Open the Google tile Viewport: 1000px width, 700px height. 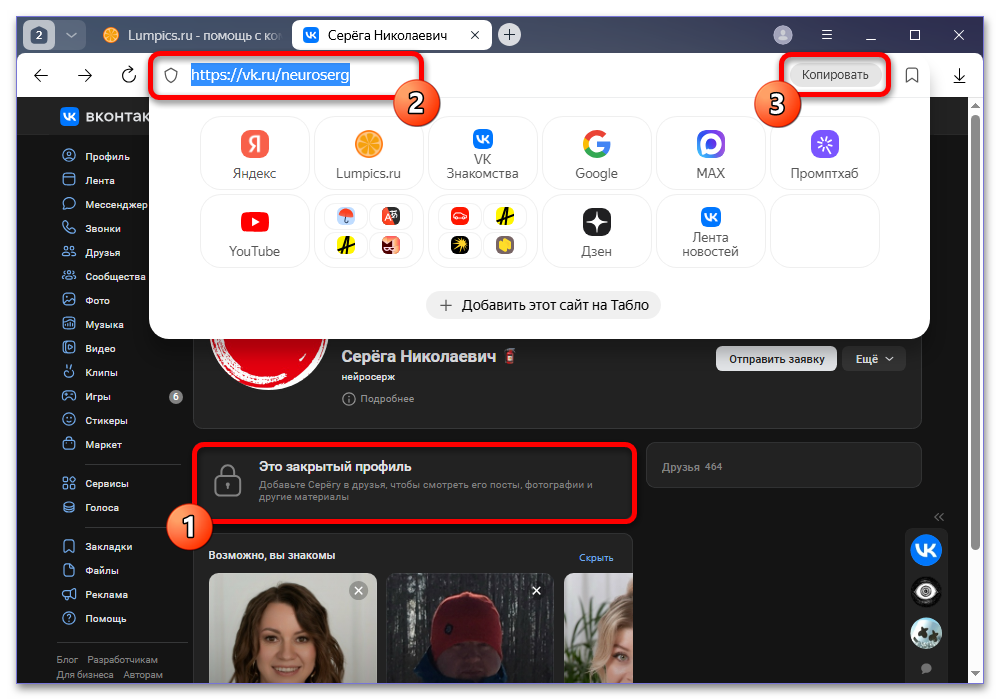(596, 153)
